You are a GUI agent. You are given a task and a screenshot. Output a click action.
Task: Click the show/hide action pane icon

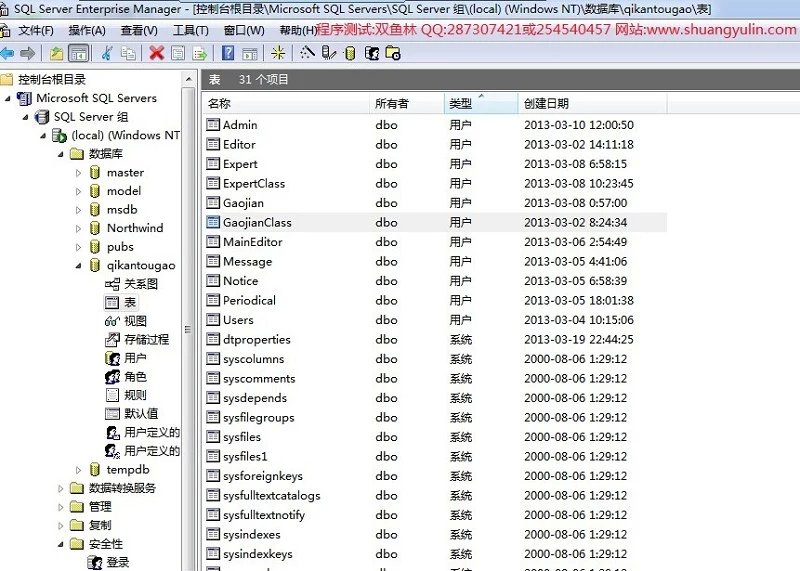249,53
